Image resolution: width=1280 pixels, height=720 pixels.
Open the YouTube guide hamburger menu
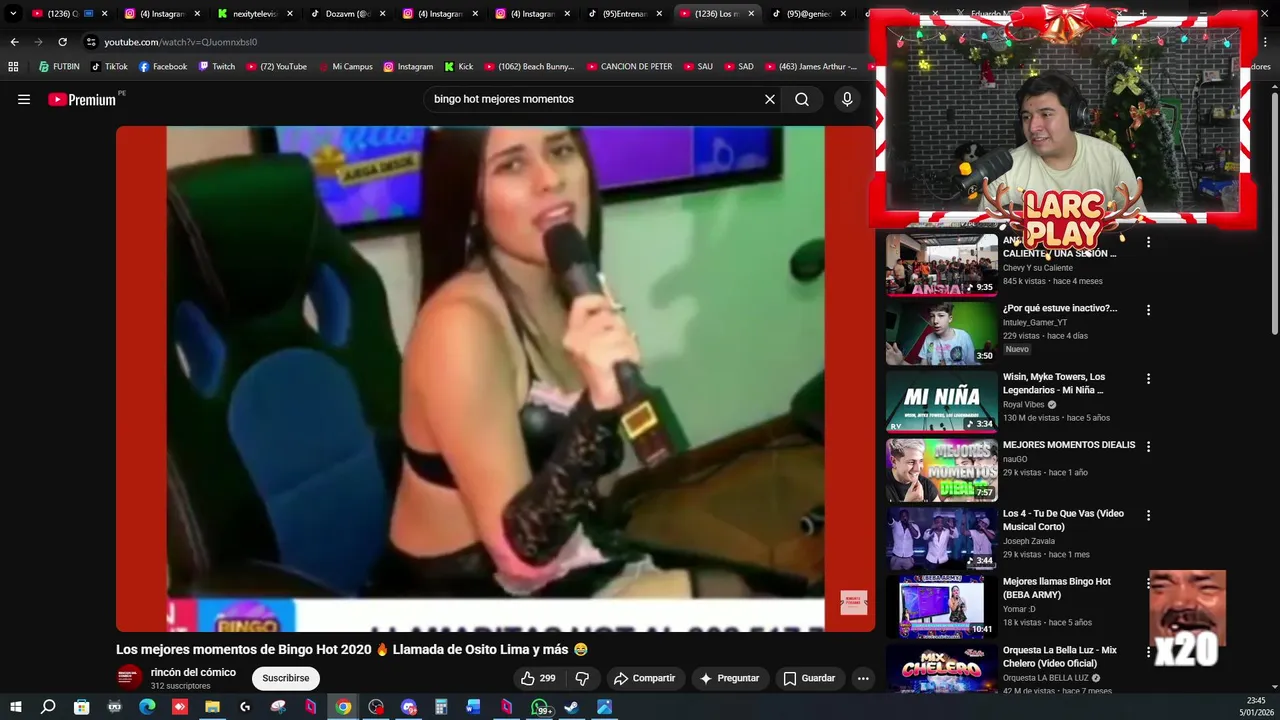coord(24,99)
